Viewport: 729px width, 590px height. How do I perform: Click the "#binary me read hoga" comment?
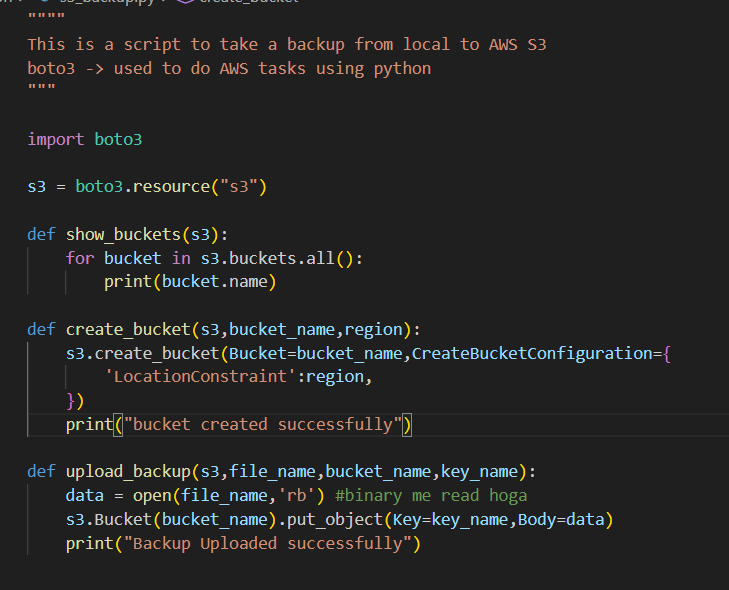431,496
